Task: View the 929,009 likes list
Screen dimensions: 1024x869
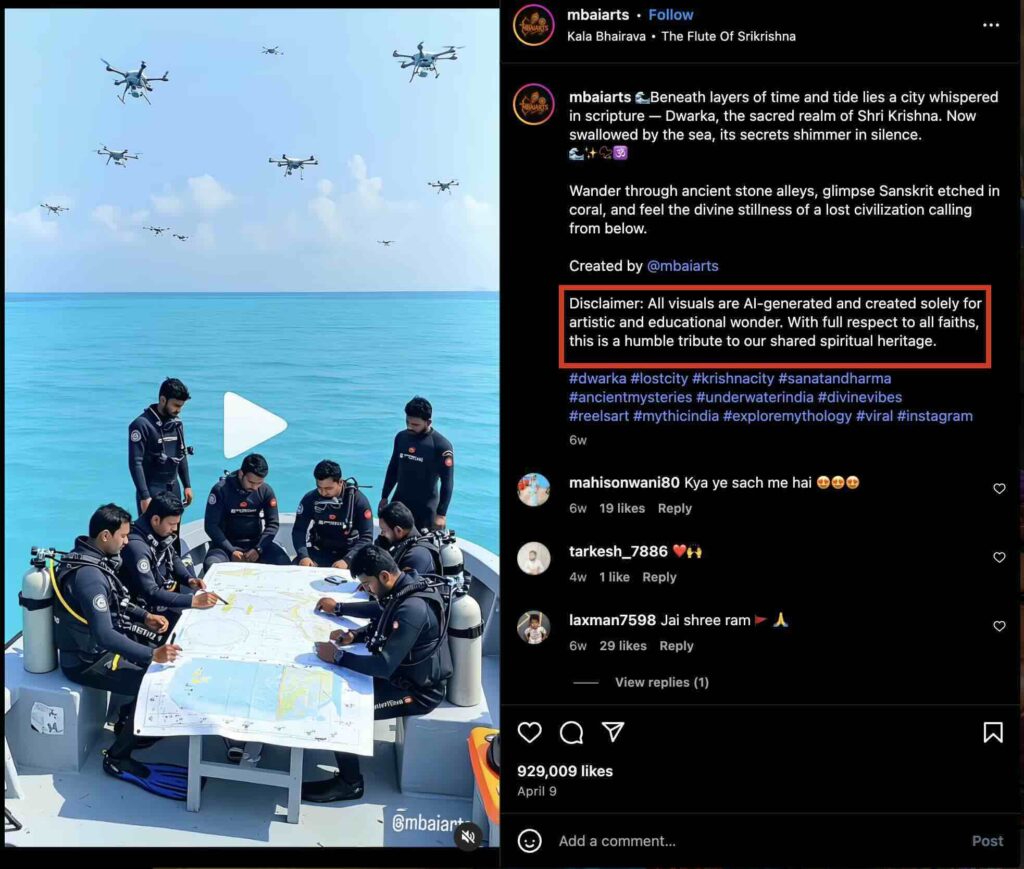Action: point(565,771)
